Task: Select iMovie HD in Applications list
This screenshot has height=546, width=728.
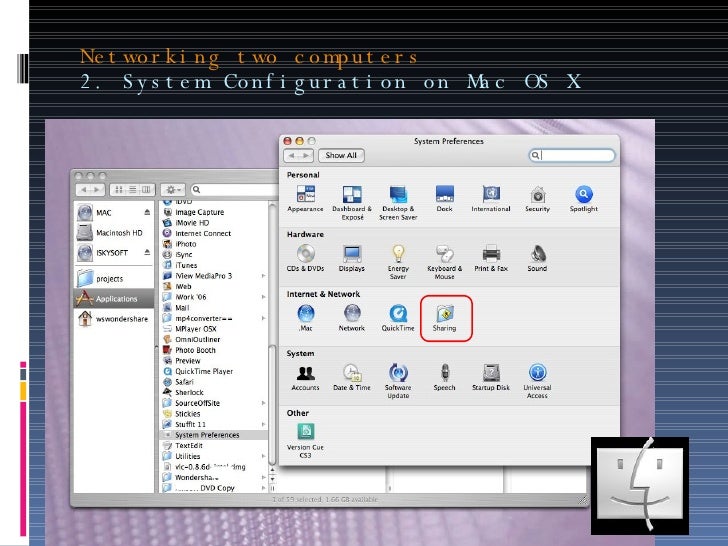Action: coord(214,223)
